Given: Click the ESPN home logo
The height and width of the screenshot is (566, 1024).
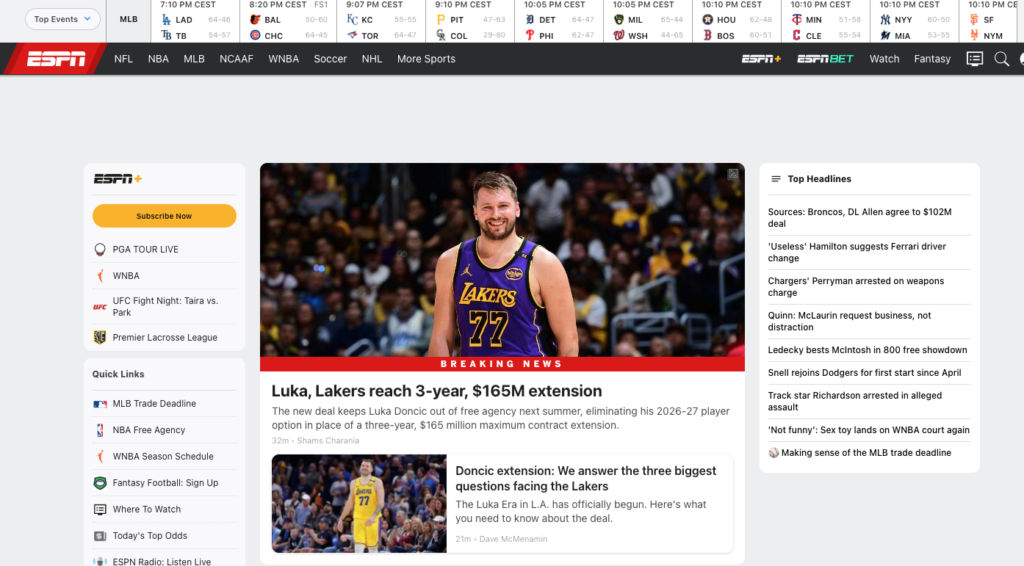Looking at the screenshot, I should coord(56,59).
